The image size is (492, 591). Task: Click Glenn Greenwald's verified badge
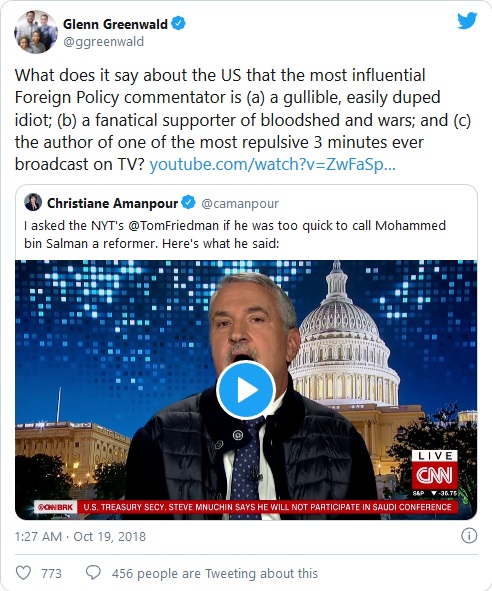[x=178, y=24]
